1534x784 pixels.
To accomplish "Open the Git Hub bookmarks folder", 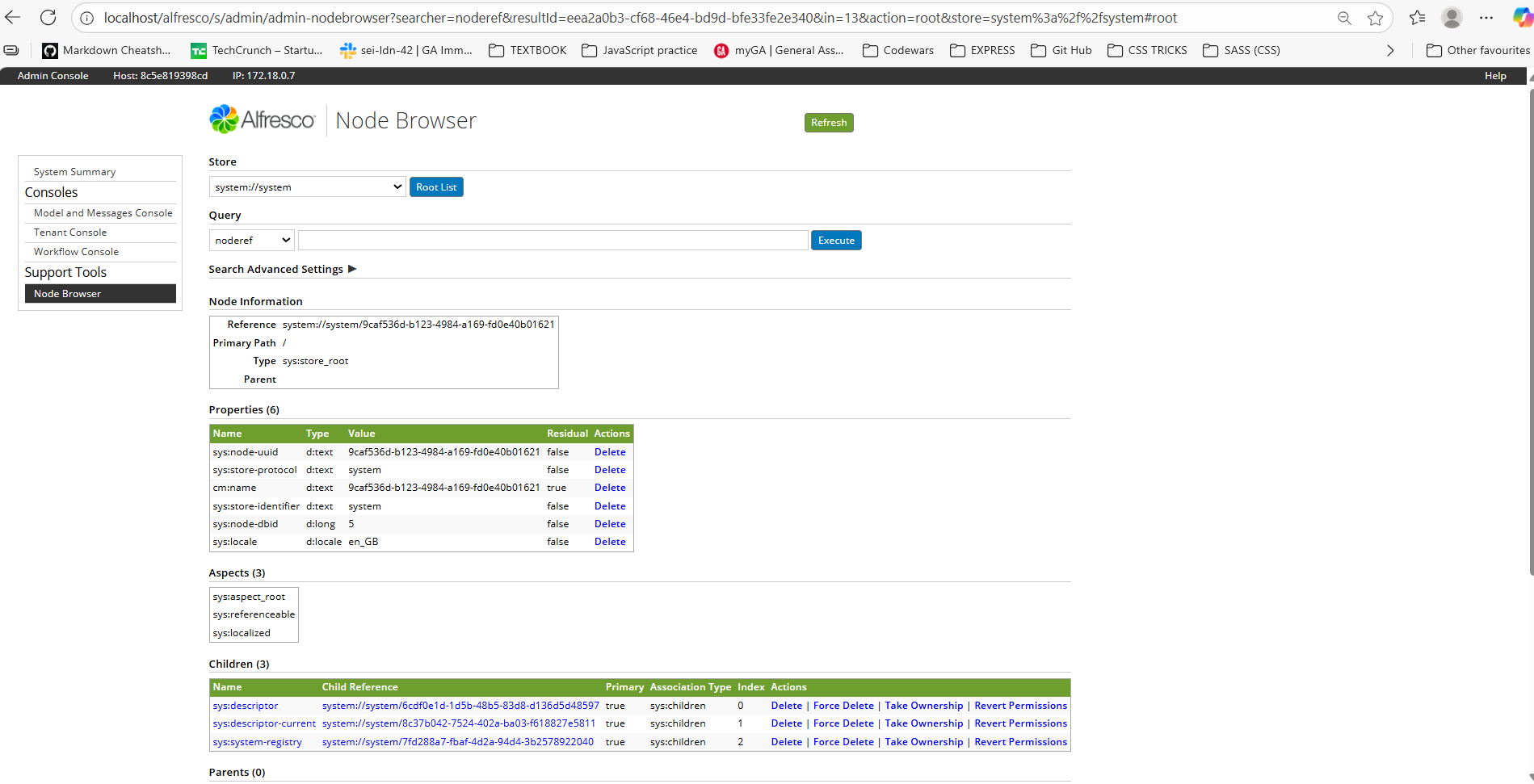I will [1061, 50].
